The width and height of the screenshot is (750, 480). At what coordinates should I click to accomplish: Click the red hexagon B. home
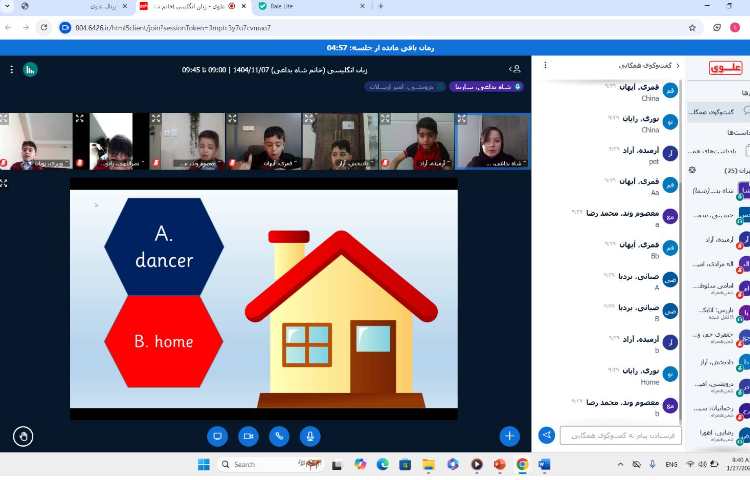pyautogui.click(x=164, y=341)
